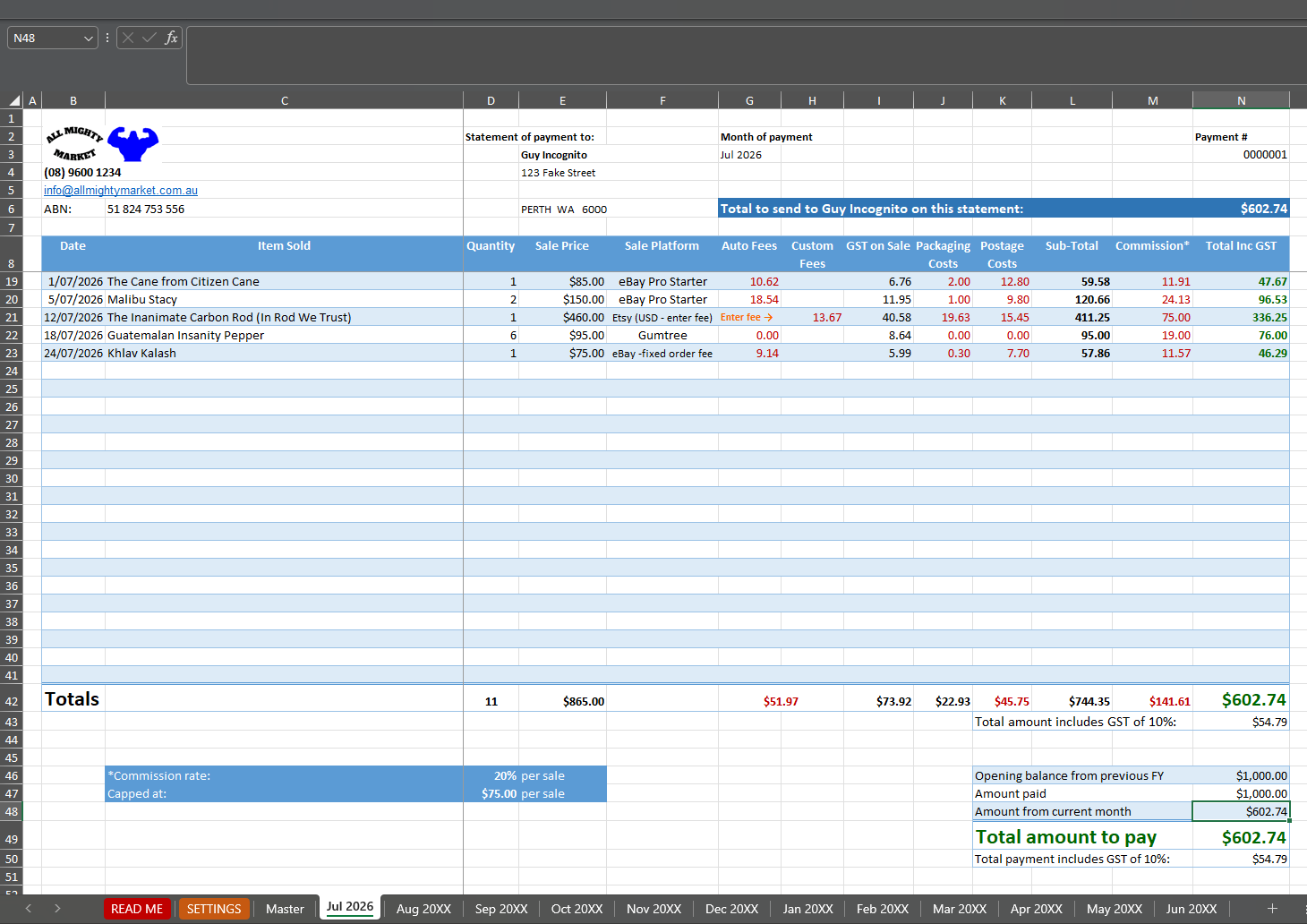Select the Opening balance $1,000.00 cell
This screenshot has height=924, width=1307.
(x=1241, y=775)
